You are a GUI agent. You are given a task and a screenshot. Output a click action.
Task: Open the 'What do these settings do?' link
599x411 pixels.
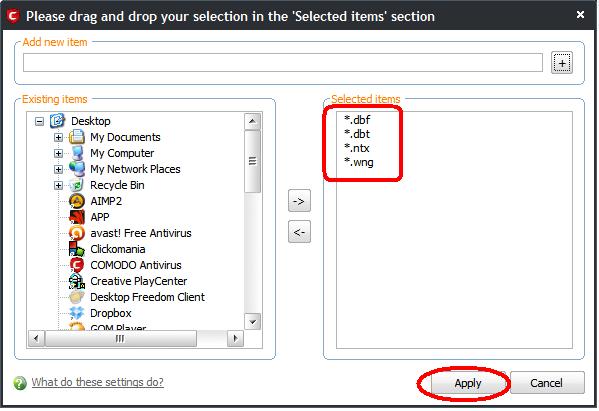pos(98,382)
